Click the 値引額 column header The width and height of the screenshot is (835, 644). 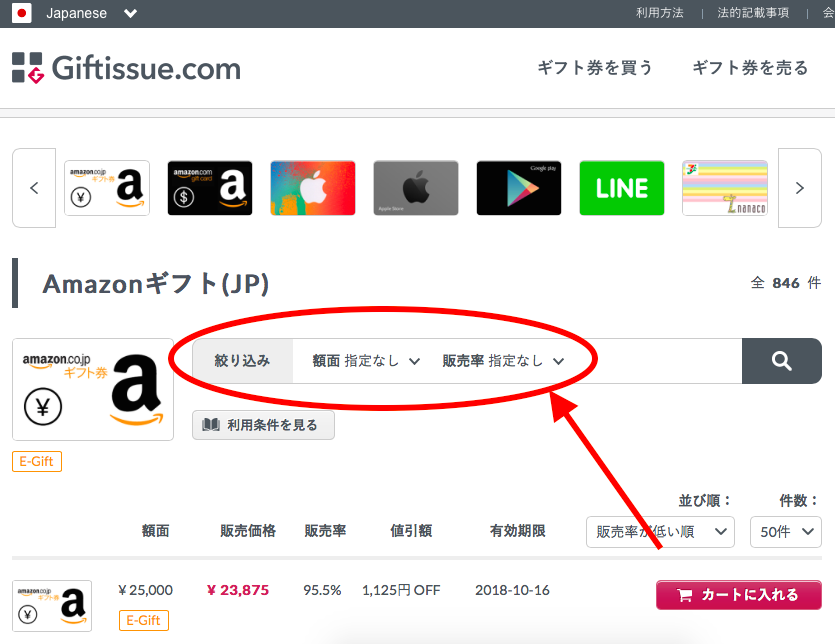[x=411, y=531]
